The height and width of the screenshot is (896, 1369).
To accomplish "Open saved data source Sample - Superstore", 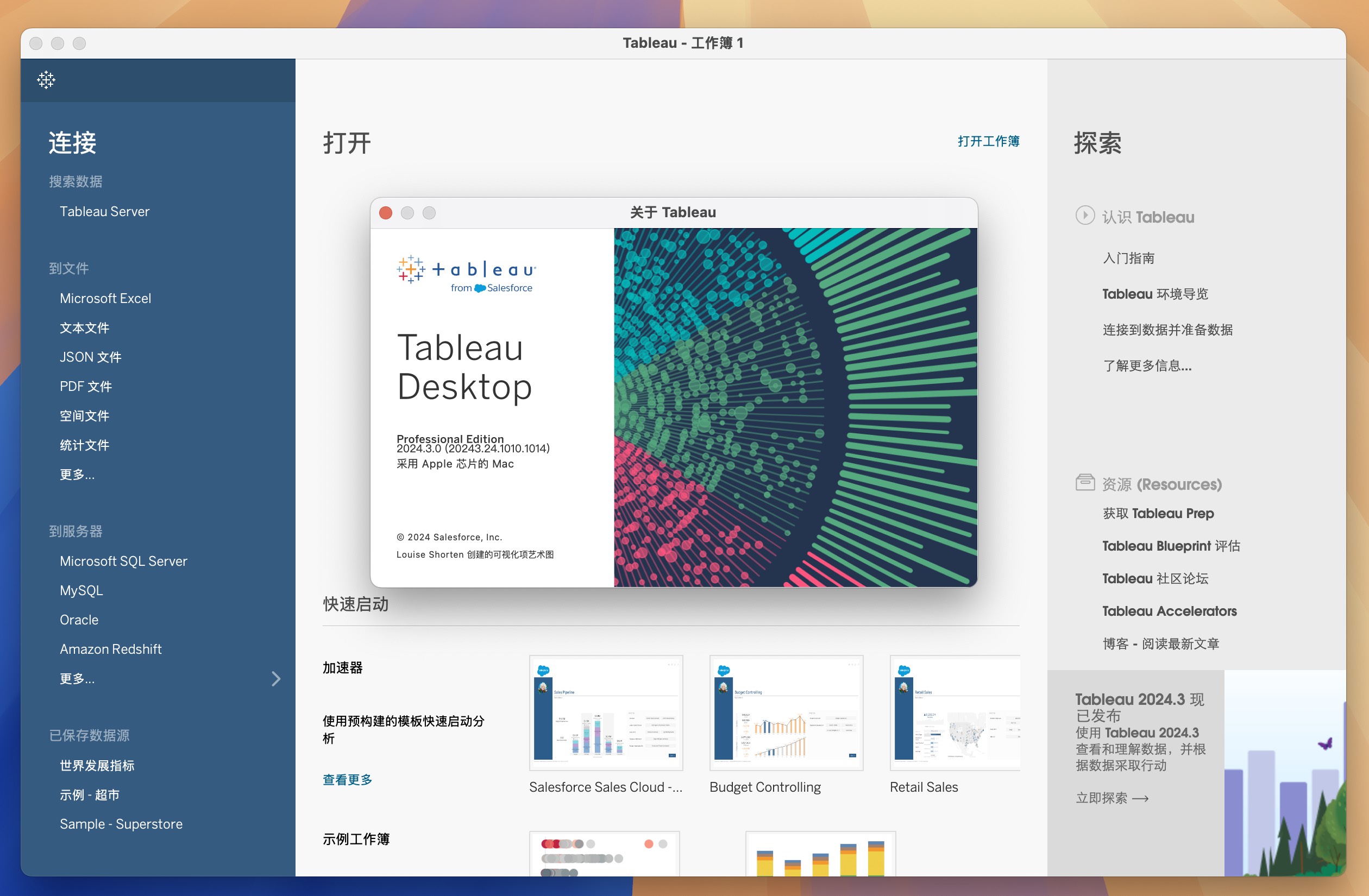I will 121,824.
